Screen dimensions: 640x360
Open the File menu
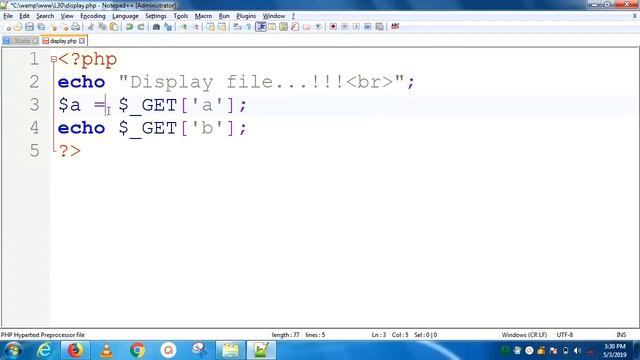coord(8,16)
